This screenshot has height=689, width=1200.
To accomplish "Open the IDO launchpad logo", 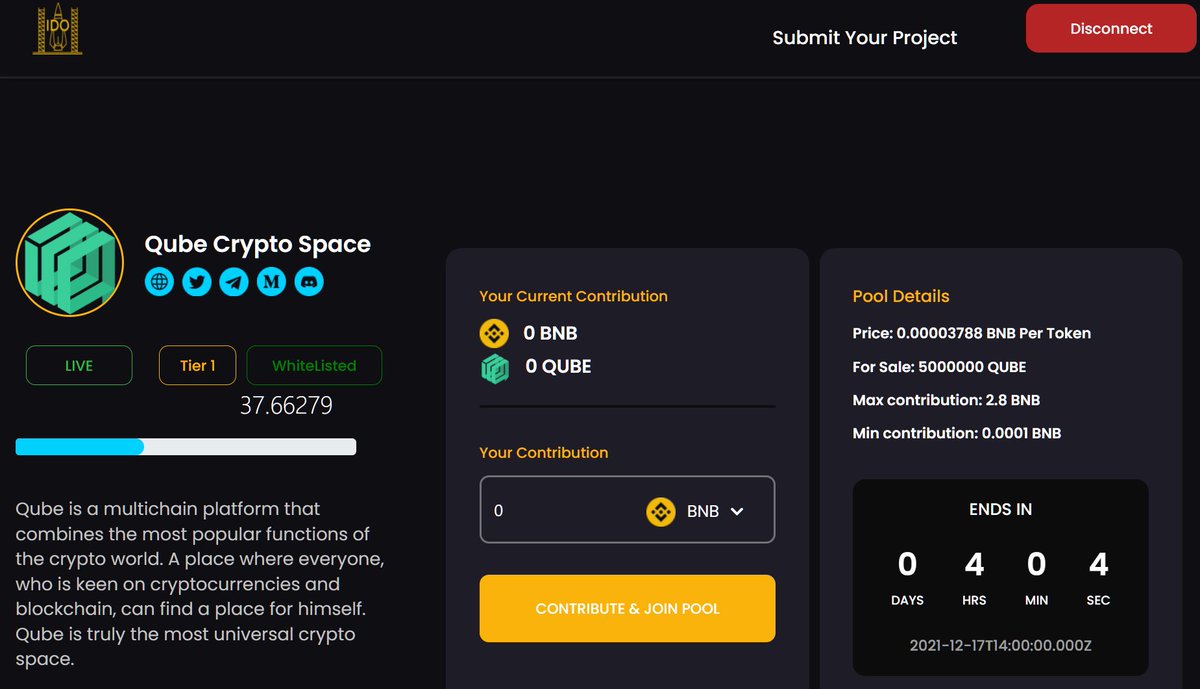I will [x=57, y=29].
